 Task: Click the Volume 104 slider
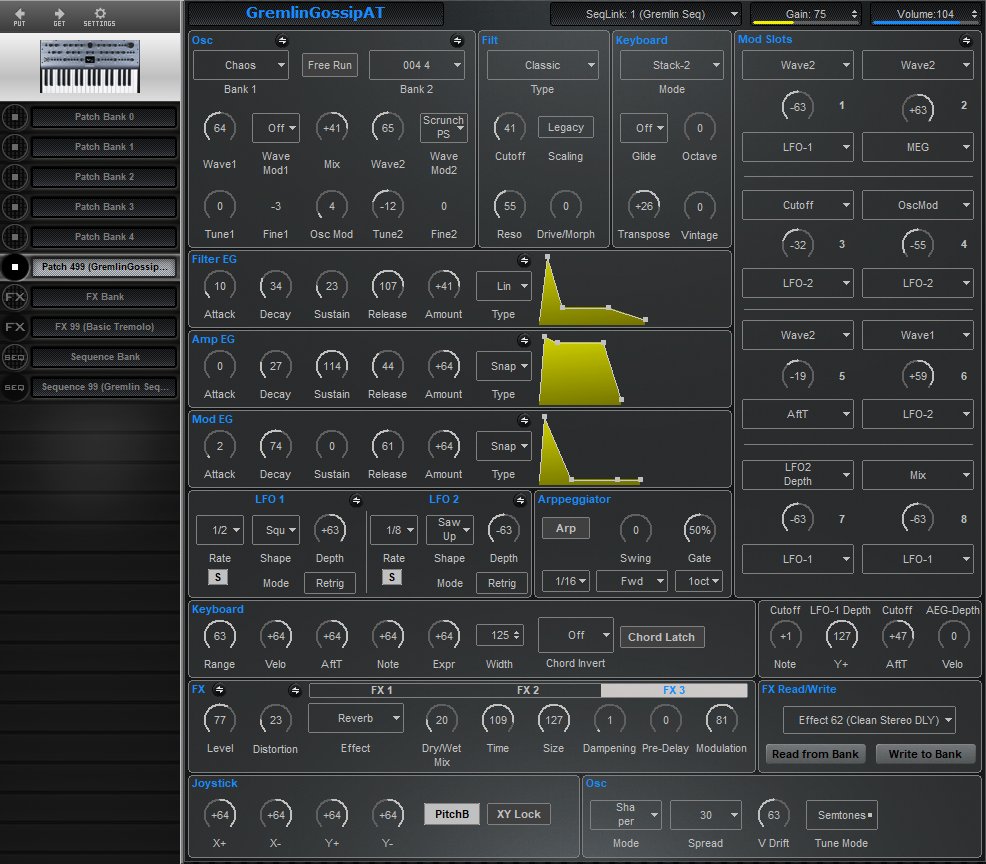(x=925, y=14)
